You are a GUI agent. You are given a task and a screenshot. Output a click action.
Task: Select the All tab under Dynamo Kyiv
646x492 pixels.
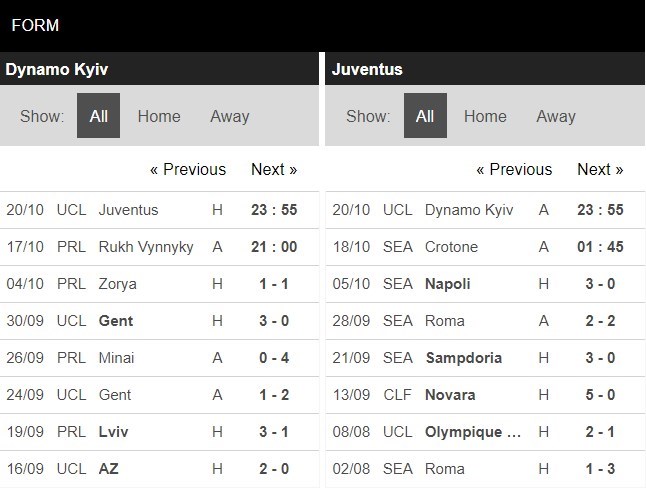[x=98, y=116]
